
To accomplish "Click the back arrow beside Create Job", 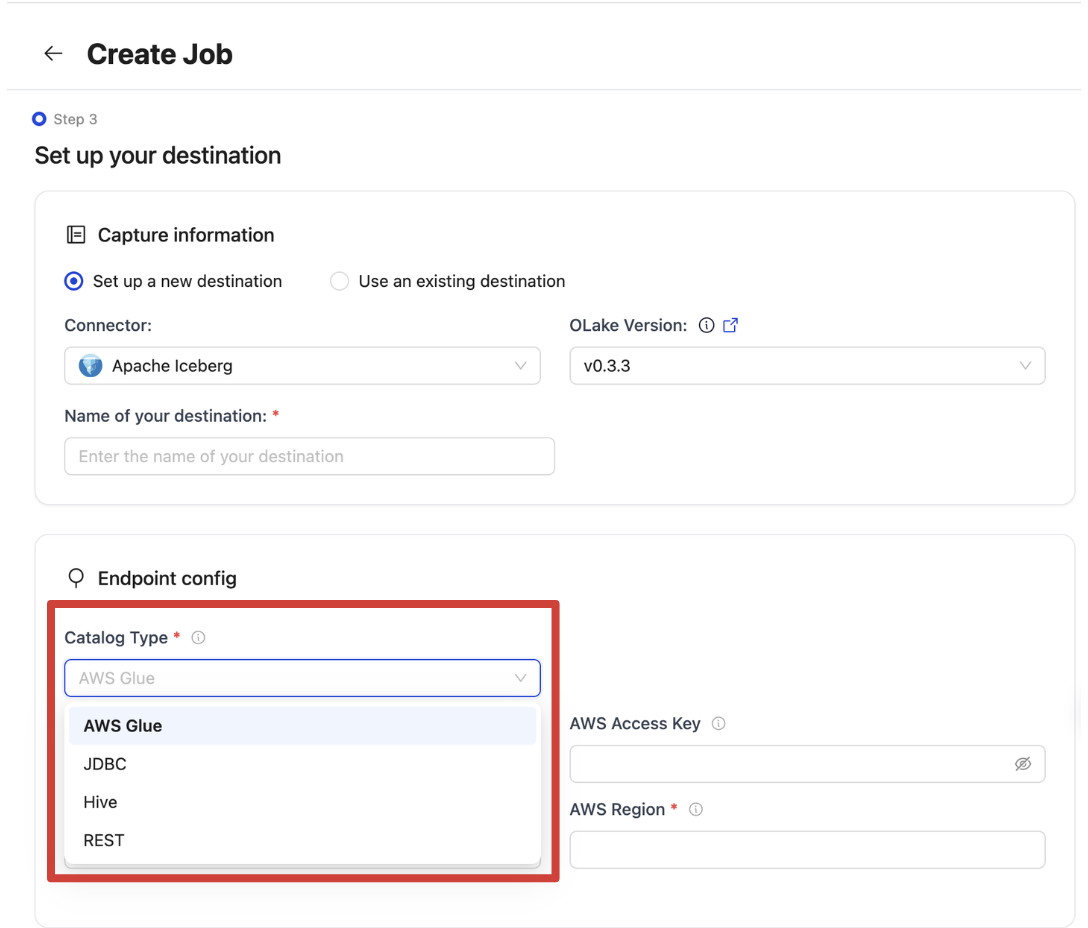I will click(x=52, y=53).
